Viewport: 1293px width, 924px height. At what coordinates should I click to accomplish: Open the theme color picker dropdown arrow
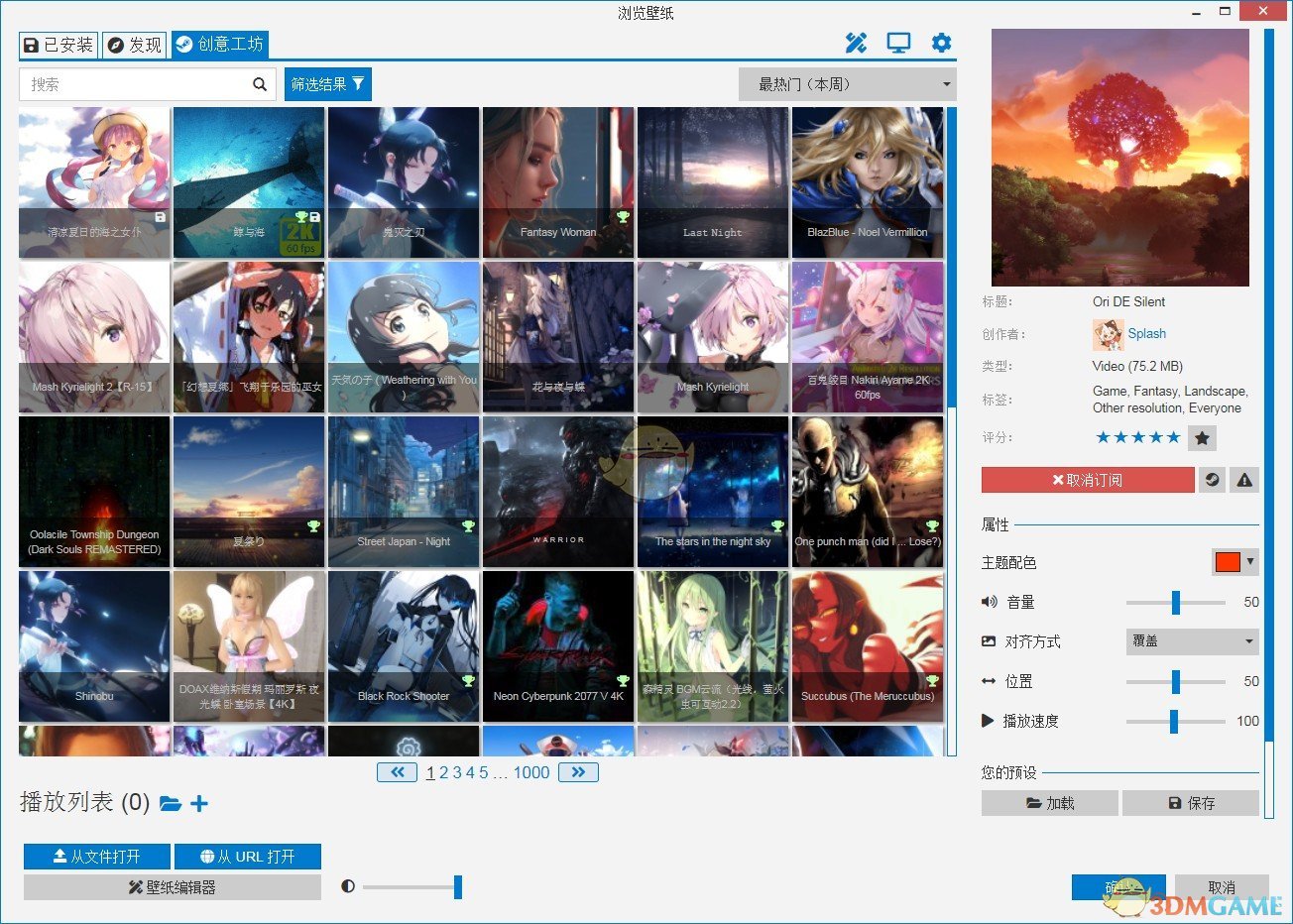point(1250,562)
